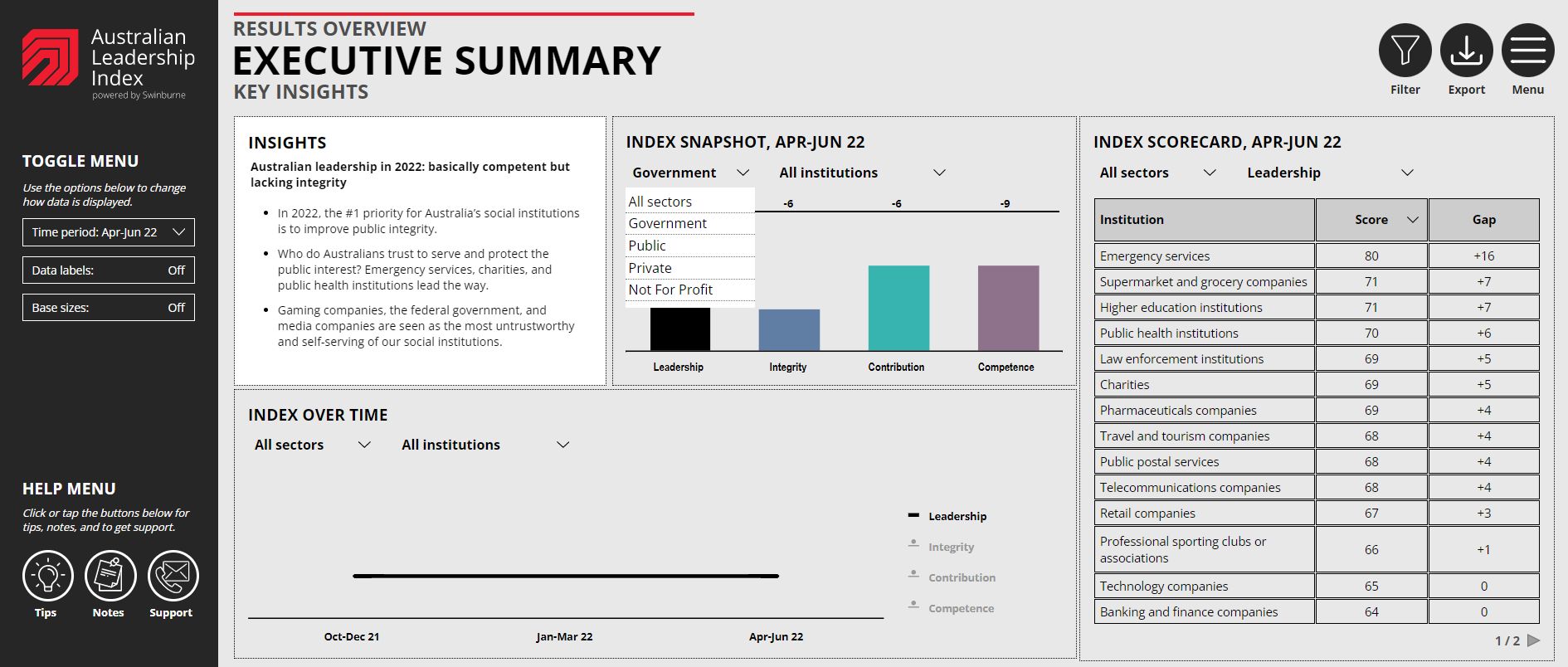The image size is (1568, 667).
Task: Expand the Time period dropdown
Action: [x=109, y=232]
